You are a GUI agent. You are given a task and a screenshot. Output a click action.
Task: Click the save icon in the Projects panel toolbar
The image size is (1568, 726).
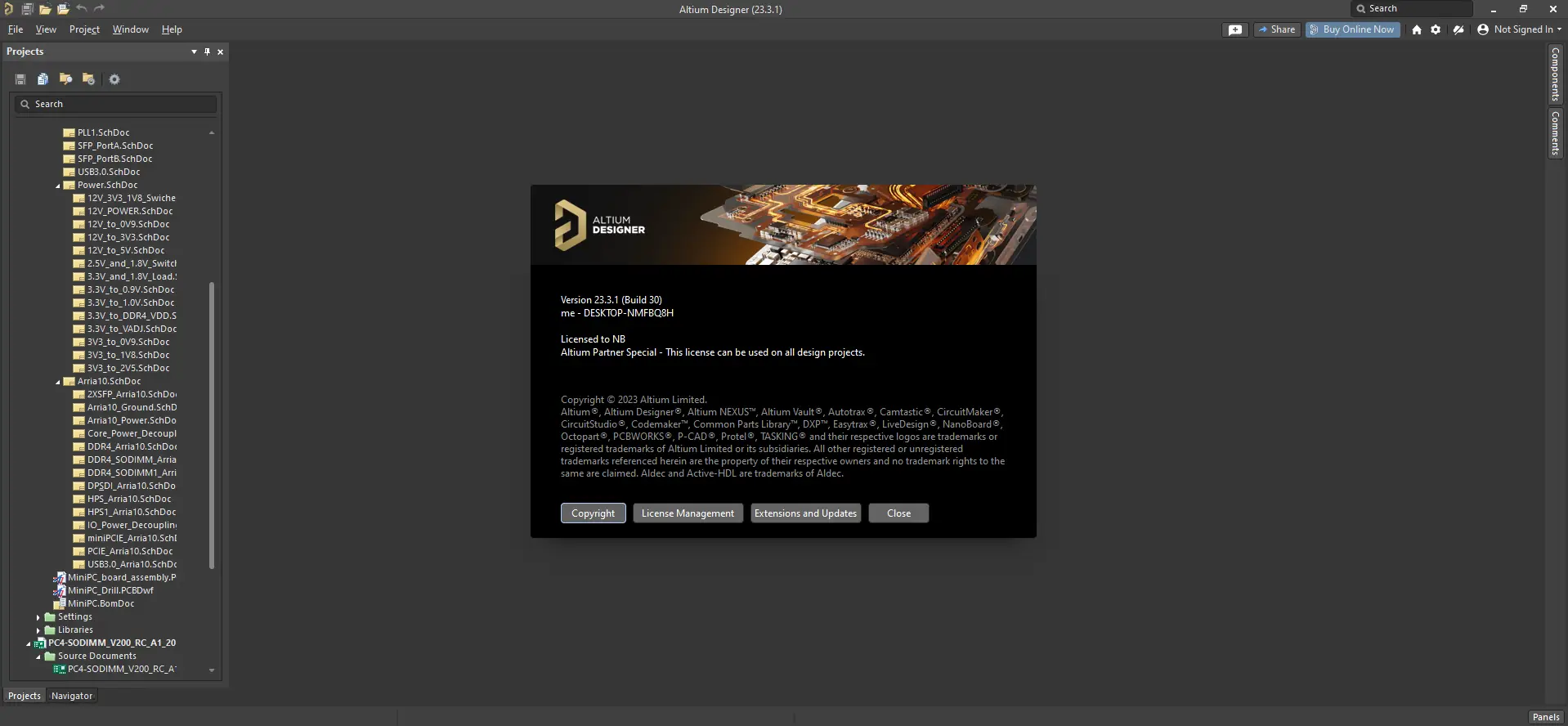pos(20,79)
